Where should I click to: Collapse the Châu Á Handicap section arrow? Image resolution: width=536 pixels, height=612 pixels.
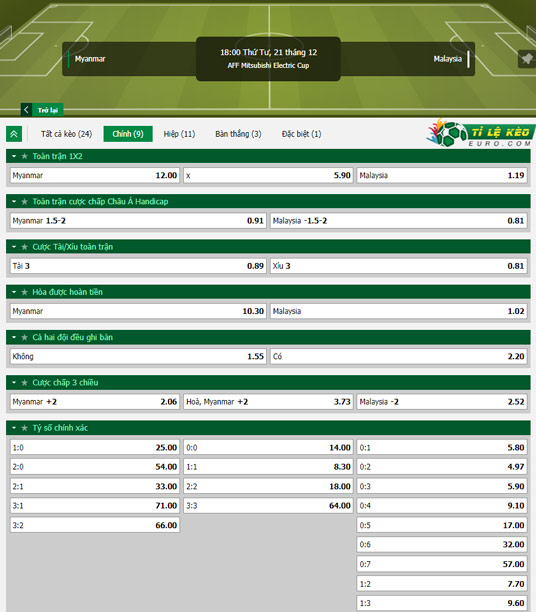click(x=14, y=201)
